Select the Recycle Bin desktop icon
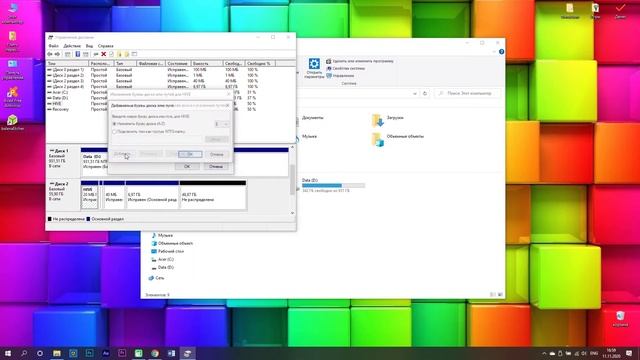The height and width of the screenshot is (360, 640). [620, 318]
